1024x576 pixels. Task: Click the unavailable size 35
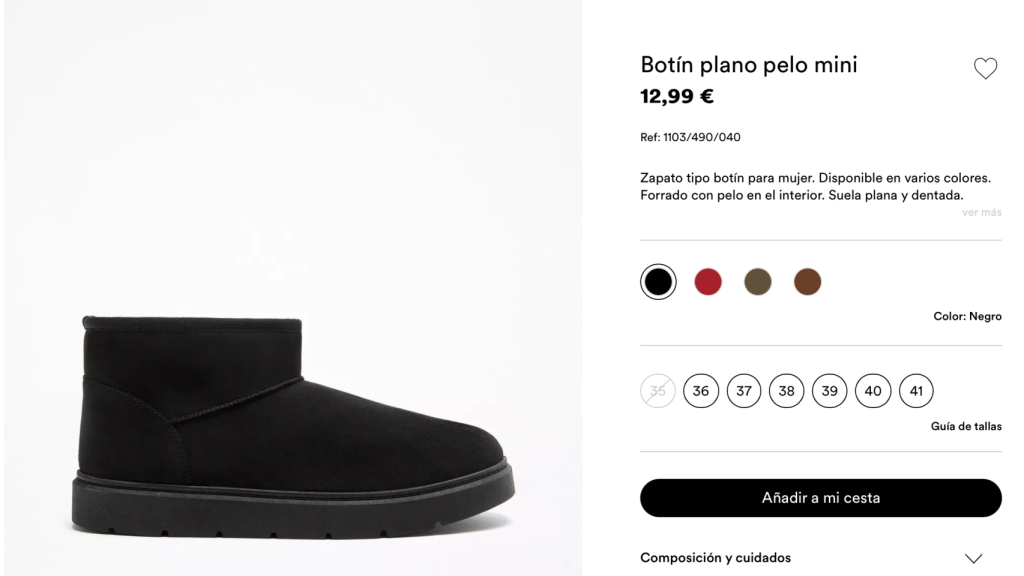[658, 391]
